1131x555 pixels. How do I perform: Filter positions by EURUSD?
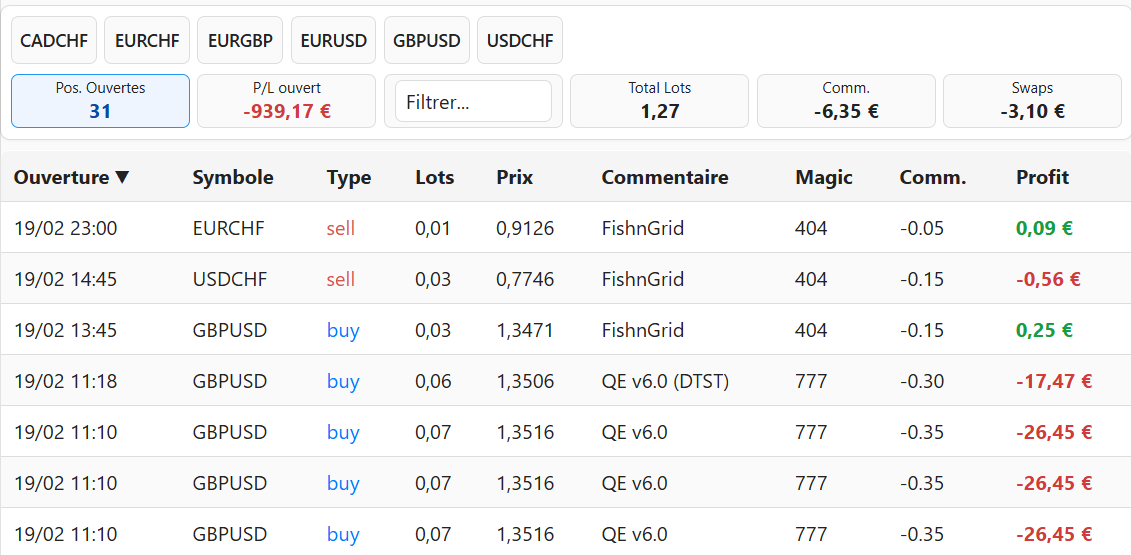[334, 41]
